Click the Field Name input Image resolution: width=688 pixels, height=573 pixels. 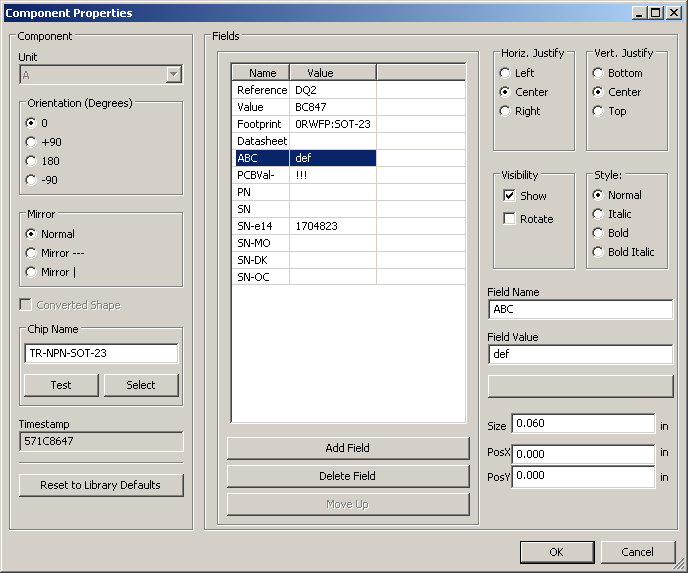click(x=580, y=309)
